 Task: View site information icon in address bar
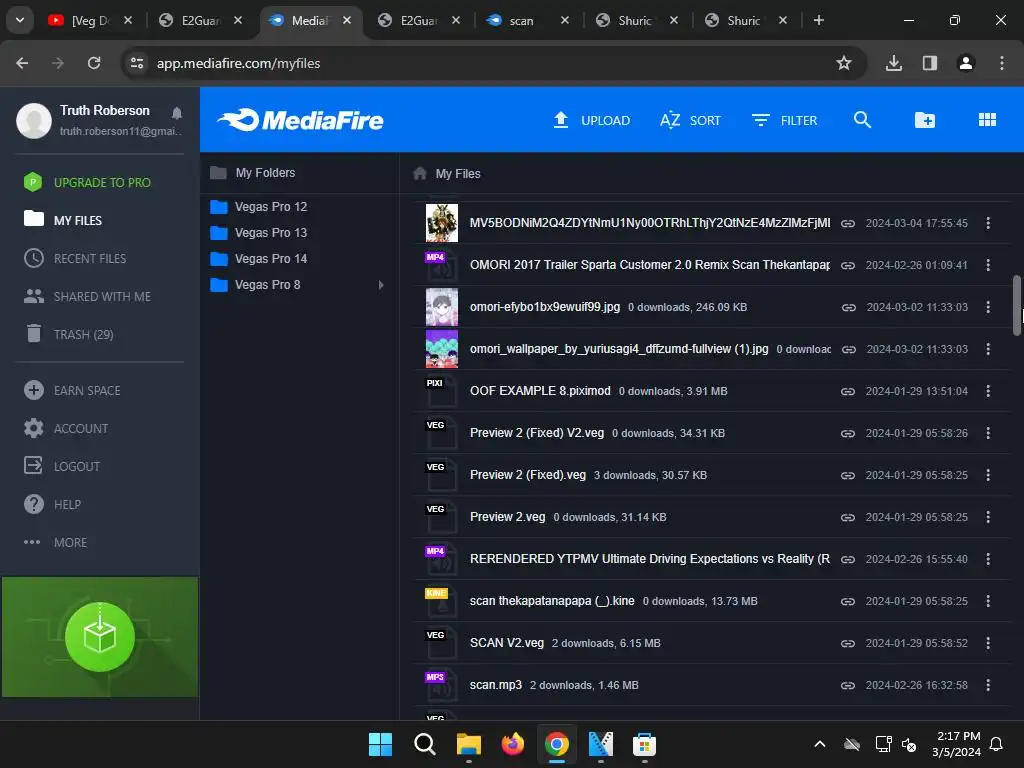[x=137, y=63]
